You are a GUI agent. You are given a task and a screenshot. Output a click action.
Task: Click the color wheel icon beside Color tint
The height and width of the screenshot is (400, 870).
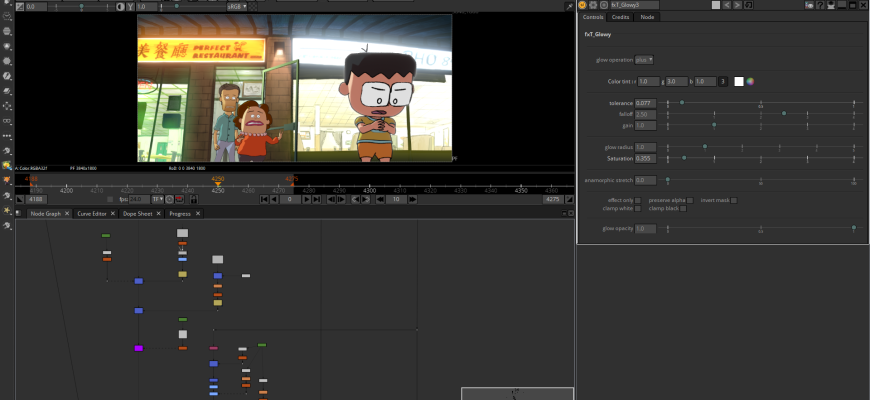click(750, 82)
